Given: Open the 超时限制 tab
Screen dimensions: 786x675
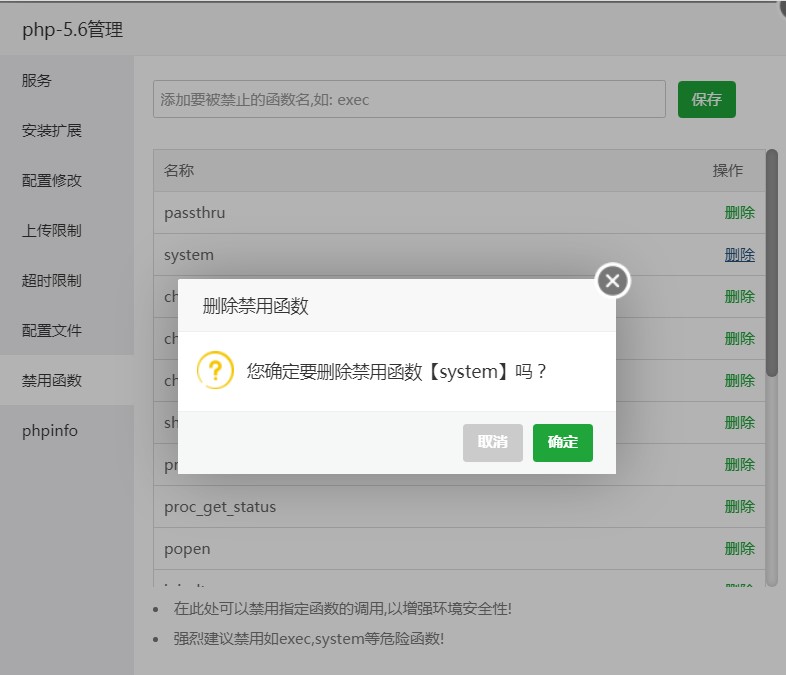Looking at the screenshot, I should 67,280.
